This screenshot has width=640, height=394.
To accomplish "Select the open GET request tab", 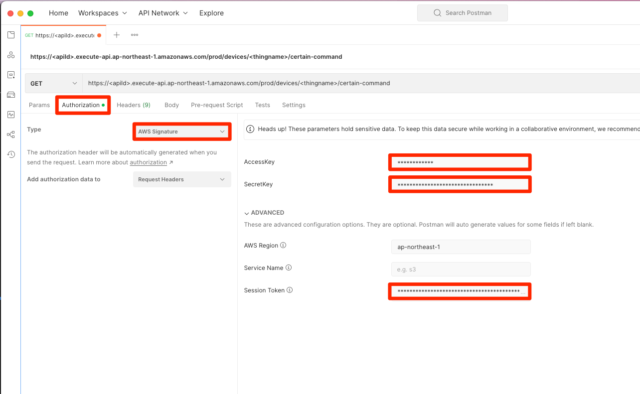I will click(x=63, y=35).
